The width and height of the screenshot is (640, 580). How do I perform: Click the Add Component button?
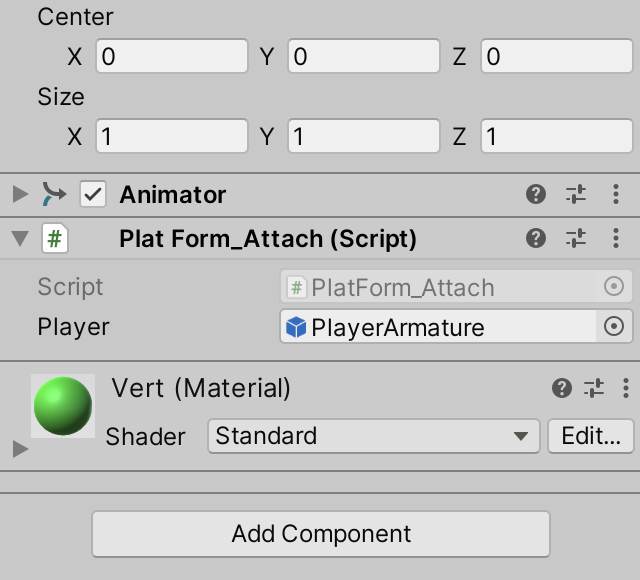321,534
